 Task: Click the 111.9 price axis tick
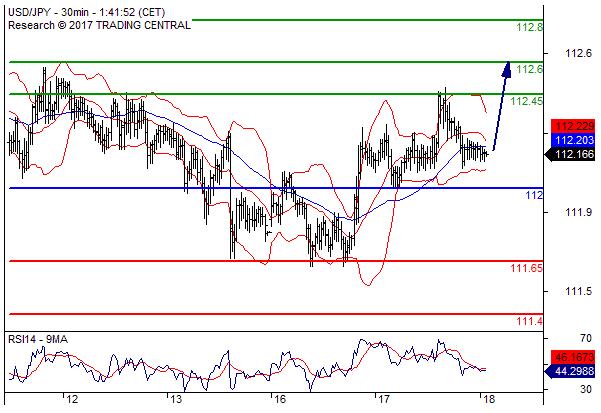tap(578, 212)
